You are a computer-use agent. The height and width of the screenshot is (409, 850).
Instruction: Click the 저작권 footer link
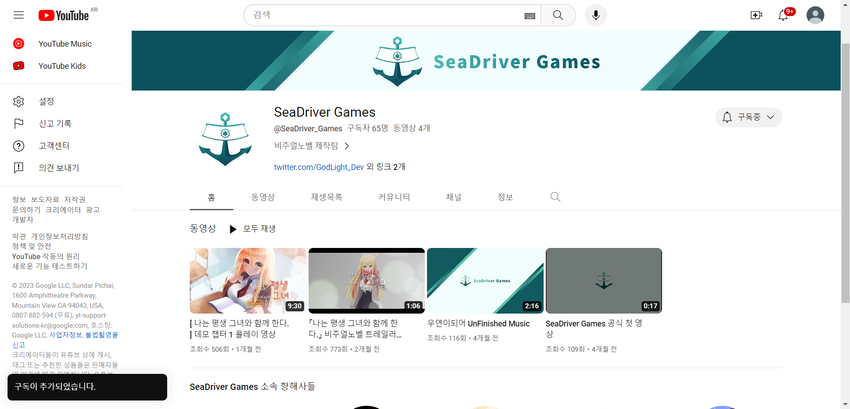pyautogui.click(x=75, y=200)
